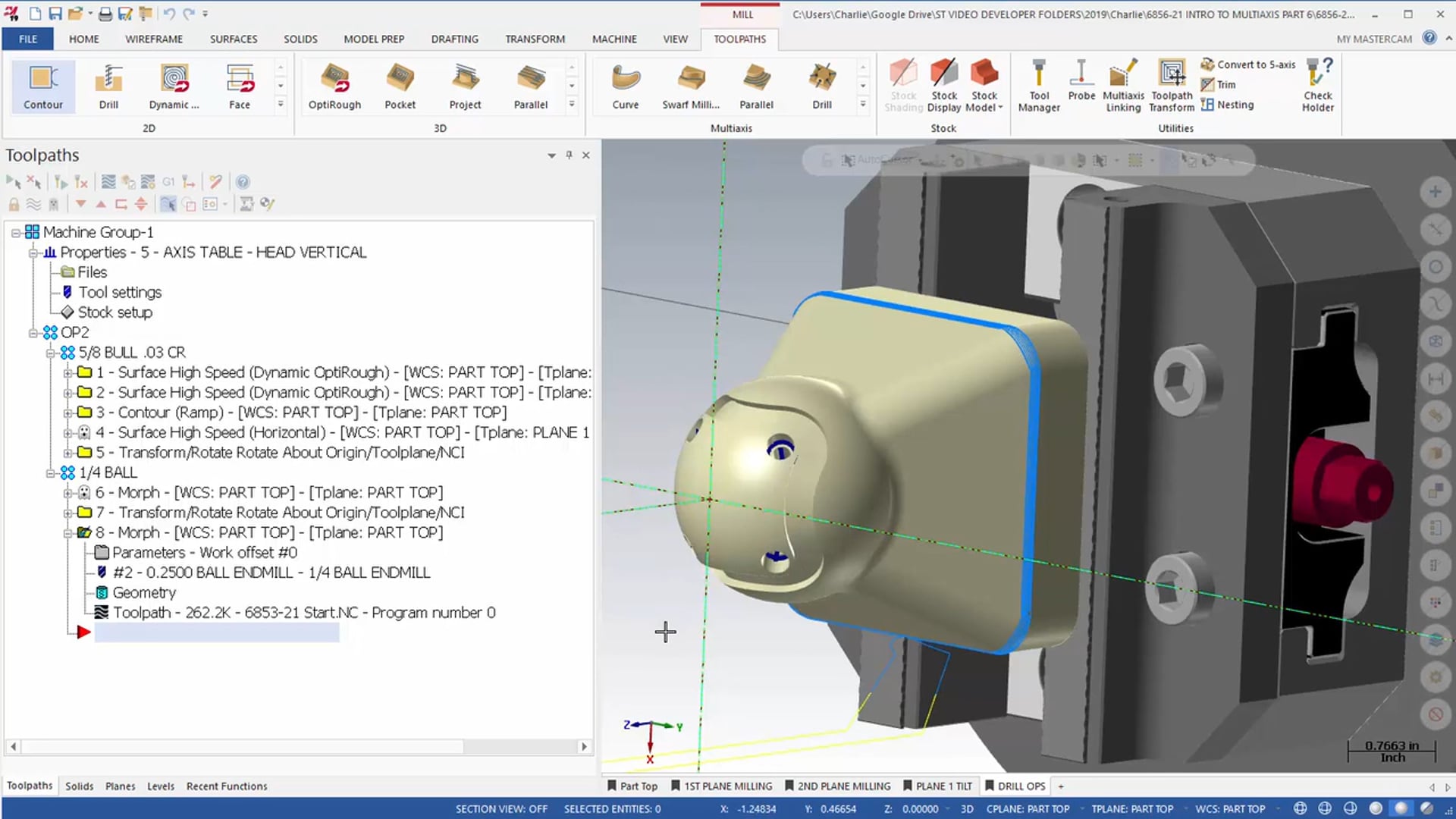
Task: Open Stock Display
Action: point(944,86)
